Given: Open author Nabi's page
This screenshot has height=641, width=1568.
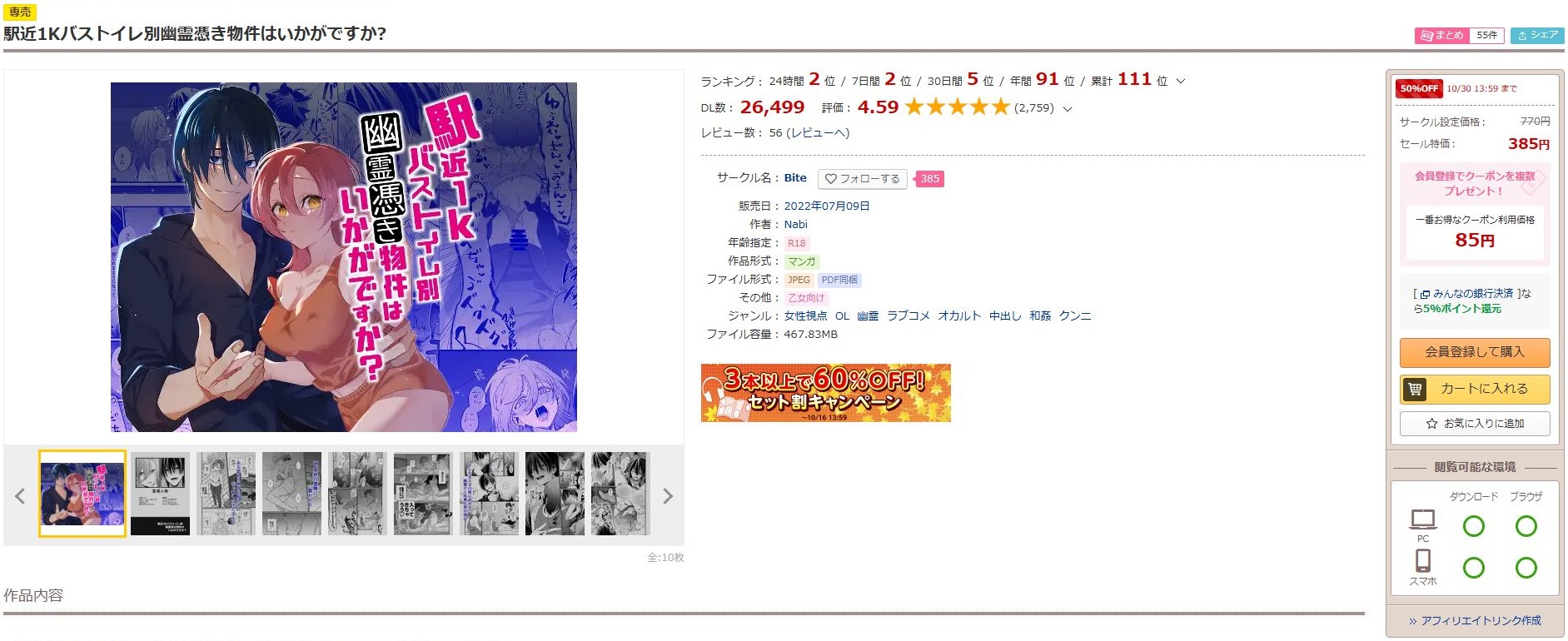Looking at the screenshot, I should tap(796, 225).
